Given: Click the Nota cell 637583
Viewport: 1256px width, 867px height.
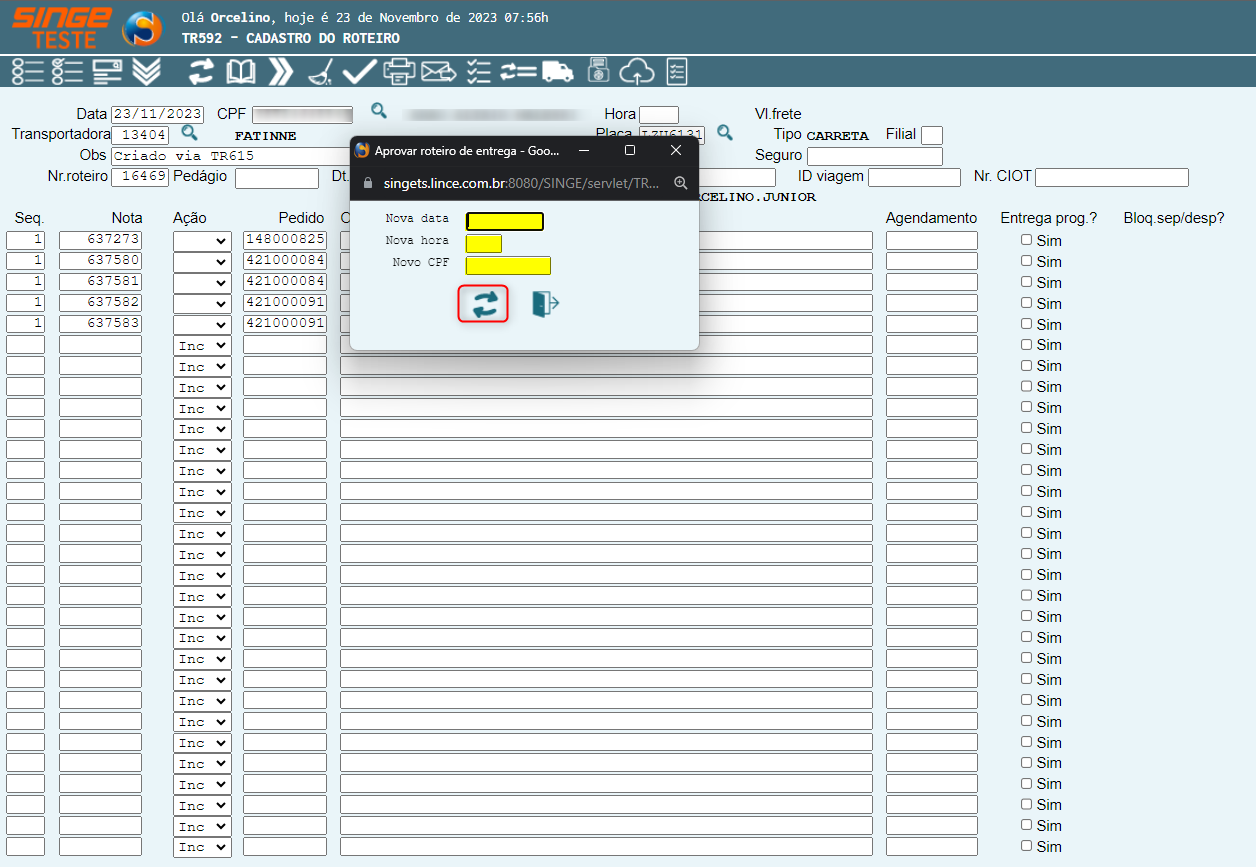Looking at the screenshot, I should [100, 324].
